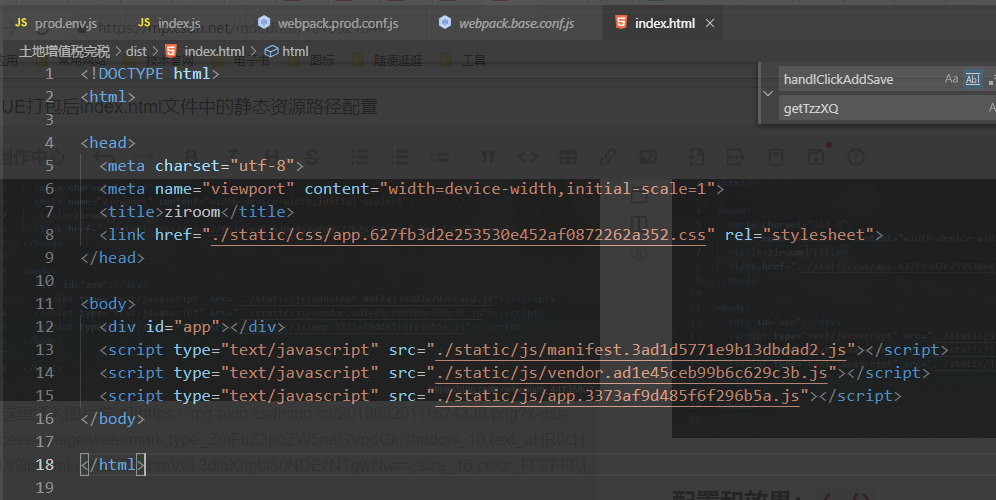Click the html symbol cube icon in breadcrumb
The width and height of the screenshot is (996, 500).
tap(271, 51)
